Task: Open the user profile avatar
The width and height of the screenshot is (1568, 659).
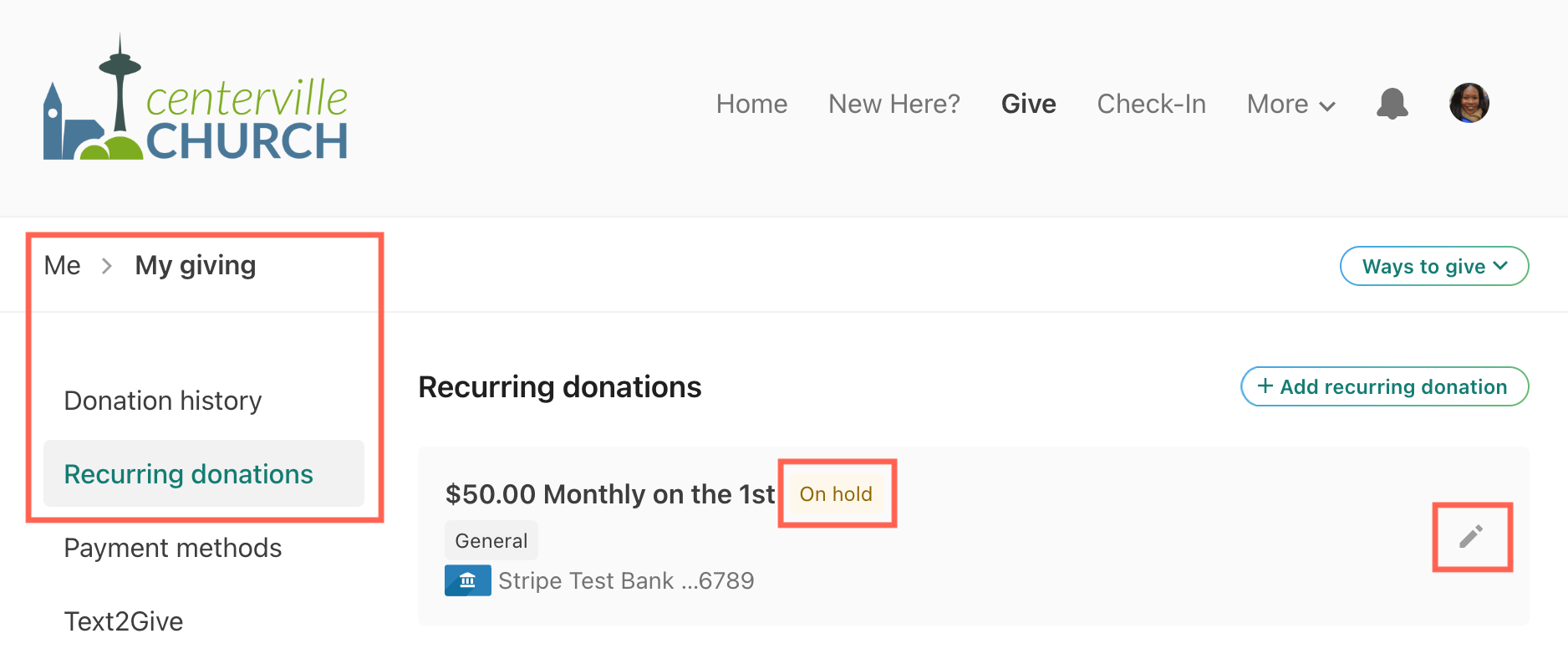Action: coord(1469,103)
